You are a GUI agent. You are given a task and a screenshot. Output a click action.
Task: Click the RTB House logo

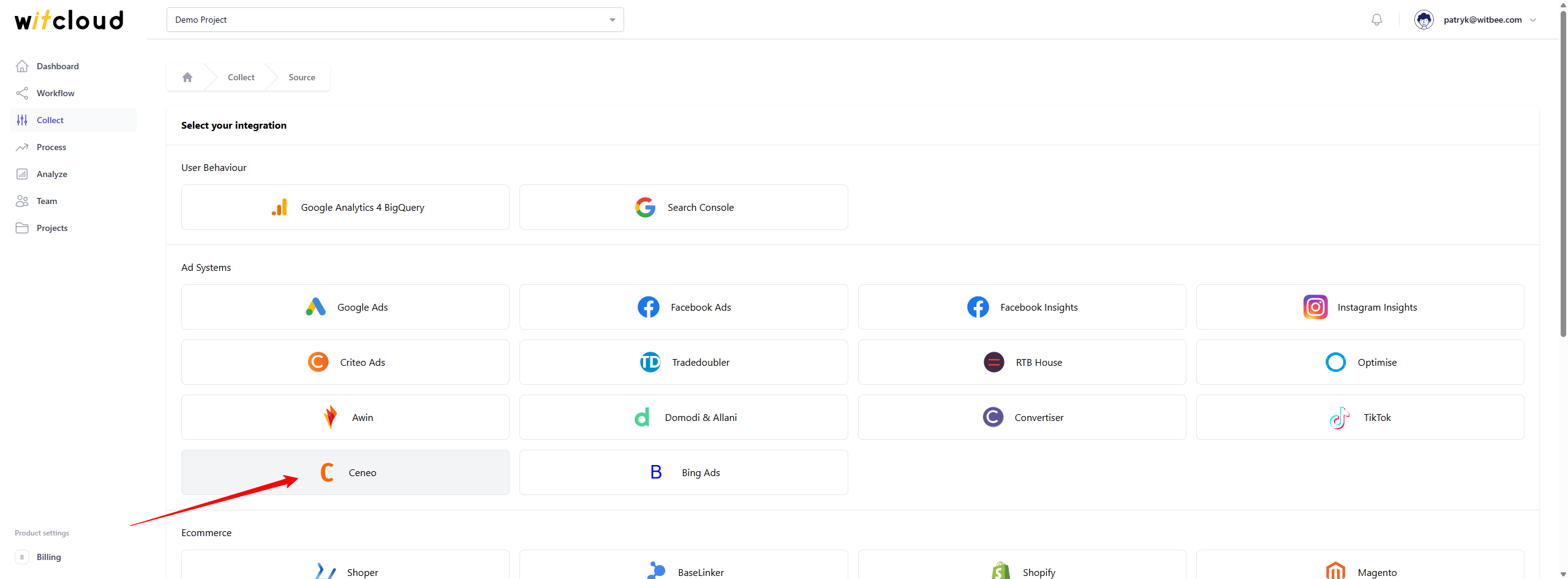[994, 362]
